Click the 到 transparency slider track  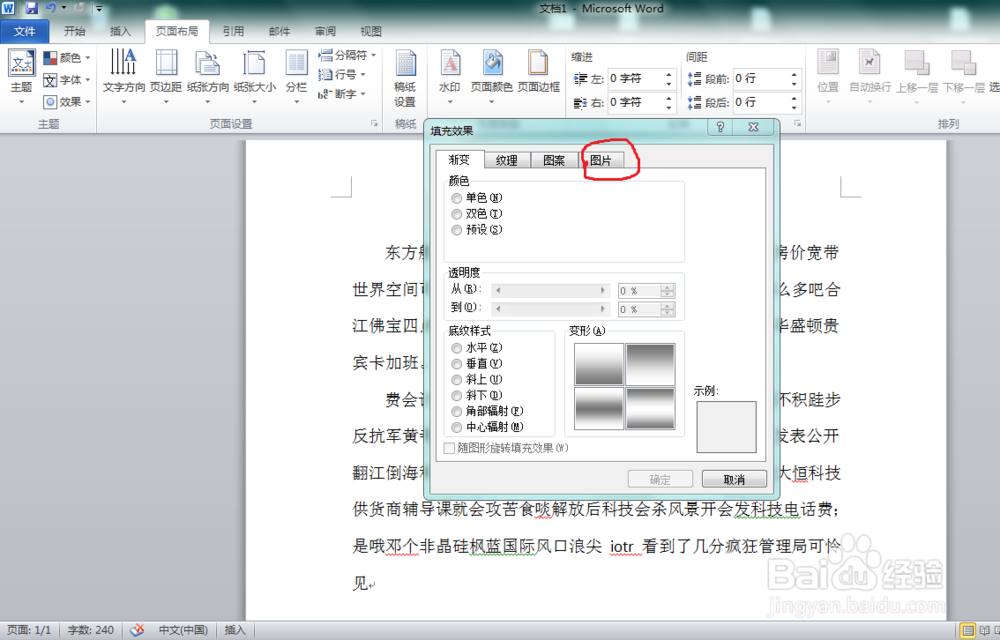click(550, 309)
